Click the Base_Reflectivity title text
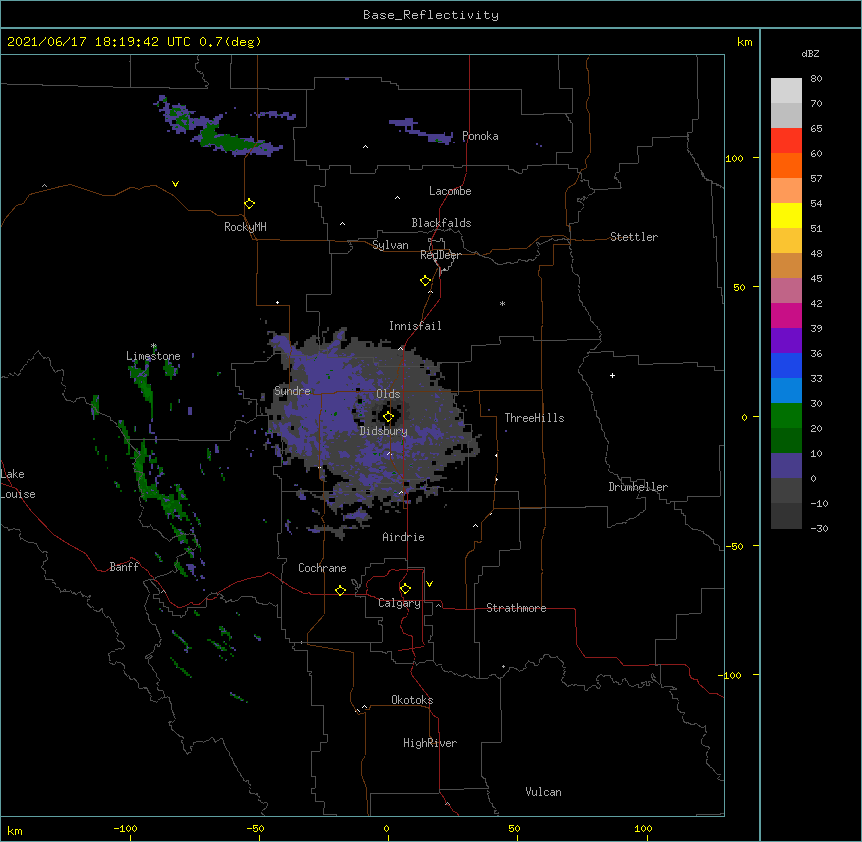 431,15
